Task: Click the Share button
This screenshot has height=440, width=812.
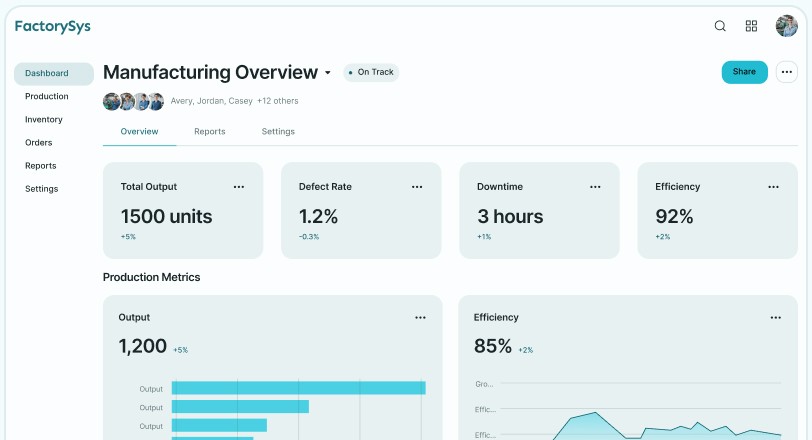Action: (744, 72)
